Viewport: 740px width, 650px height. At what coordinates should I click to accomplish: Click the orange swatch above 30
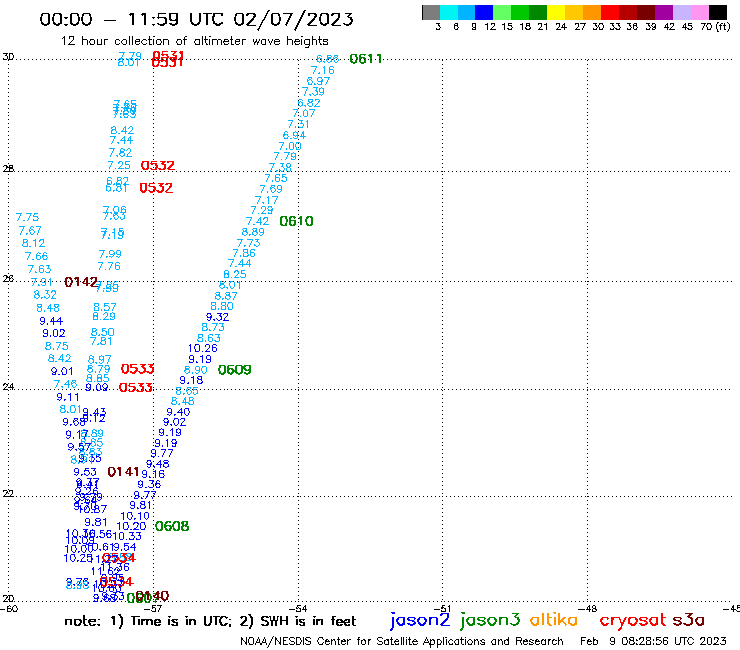click(x=592, y=12)
